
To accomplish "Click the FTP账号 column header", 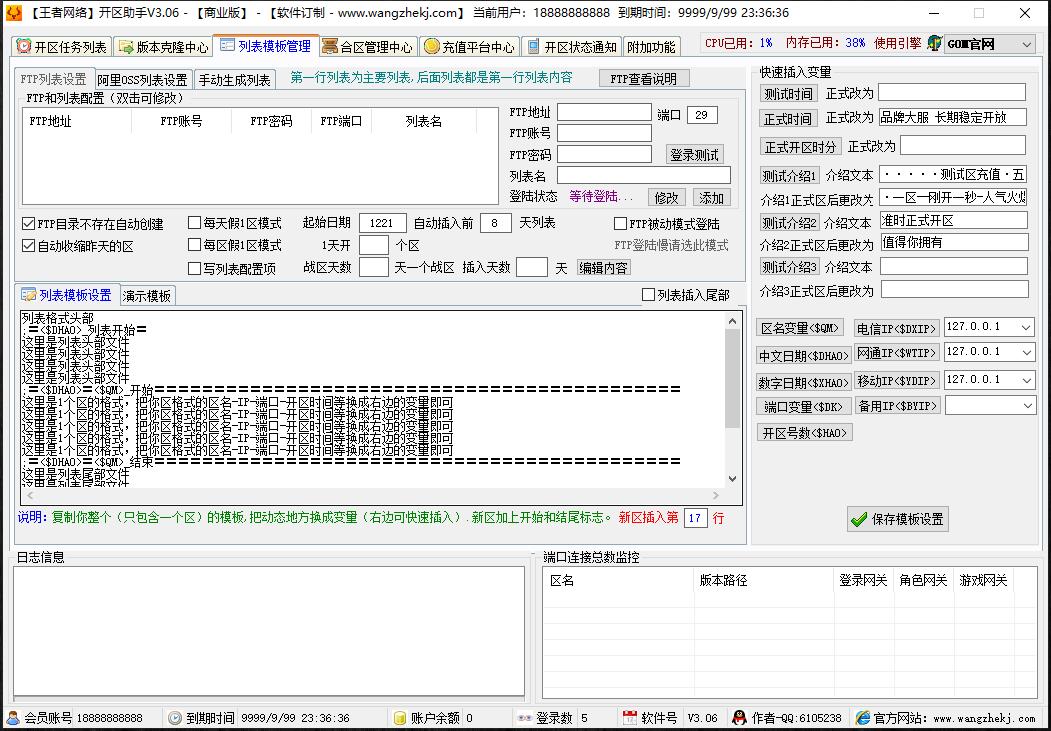I will point(181,121).
